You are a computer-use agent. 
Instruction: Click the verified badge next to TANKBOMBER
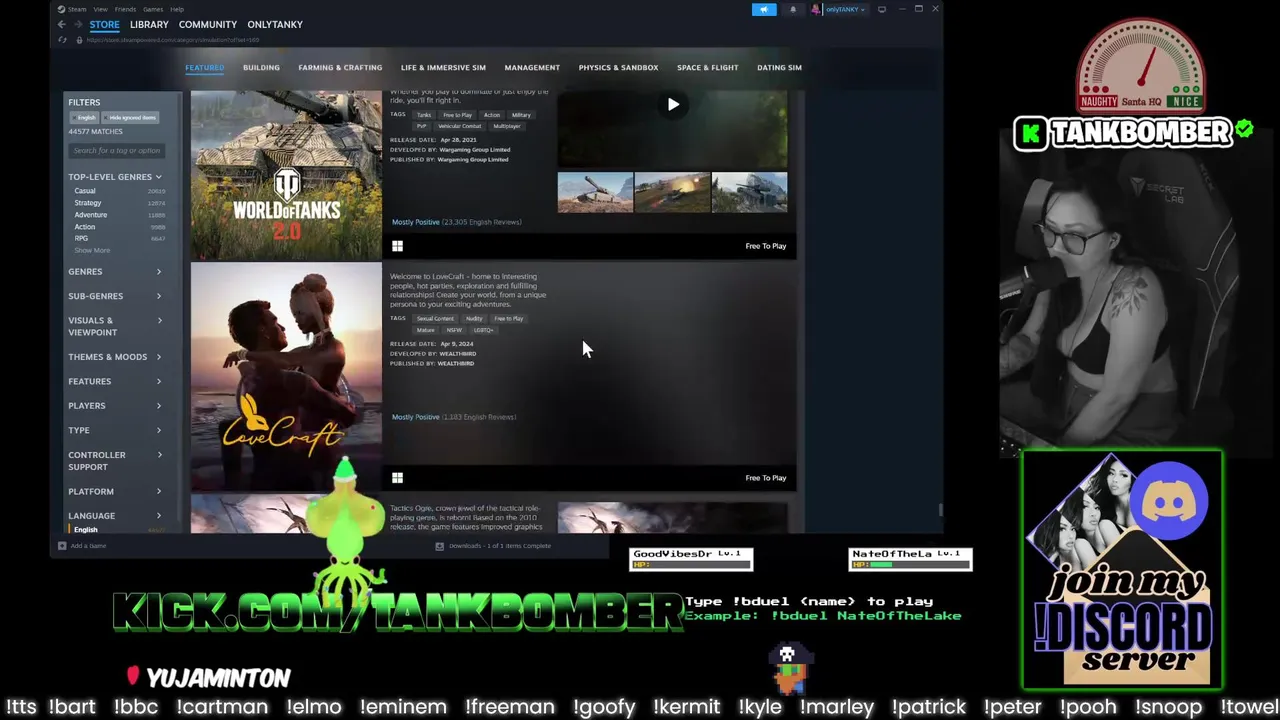tap(1244, 129)
